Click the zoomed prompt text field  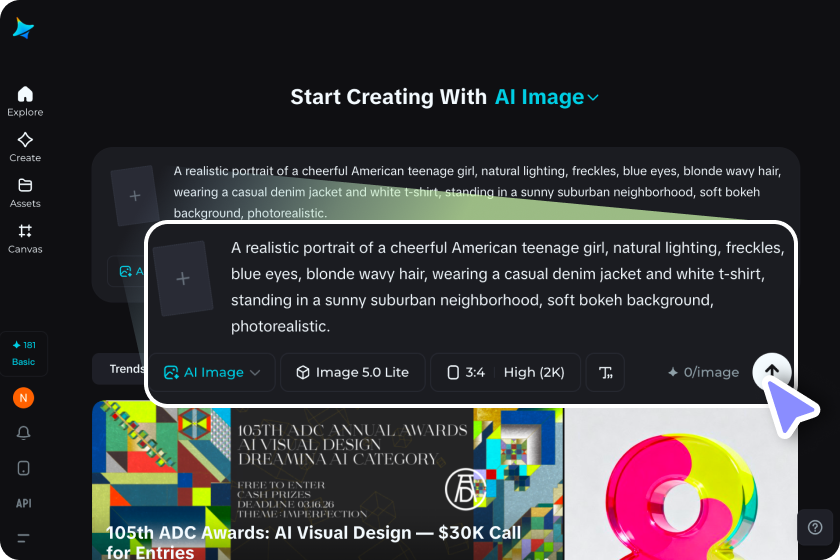tap(507, 287)
